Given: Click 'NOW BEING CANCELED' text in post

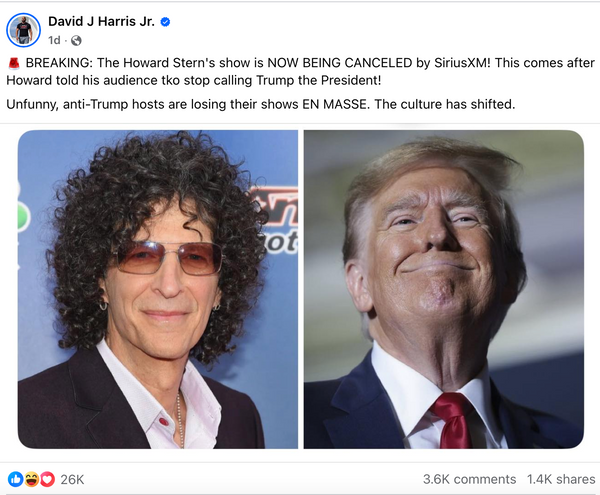Looking at the screenshot, I should coord(339,63).
